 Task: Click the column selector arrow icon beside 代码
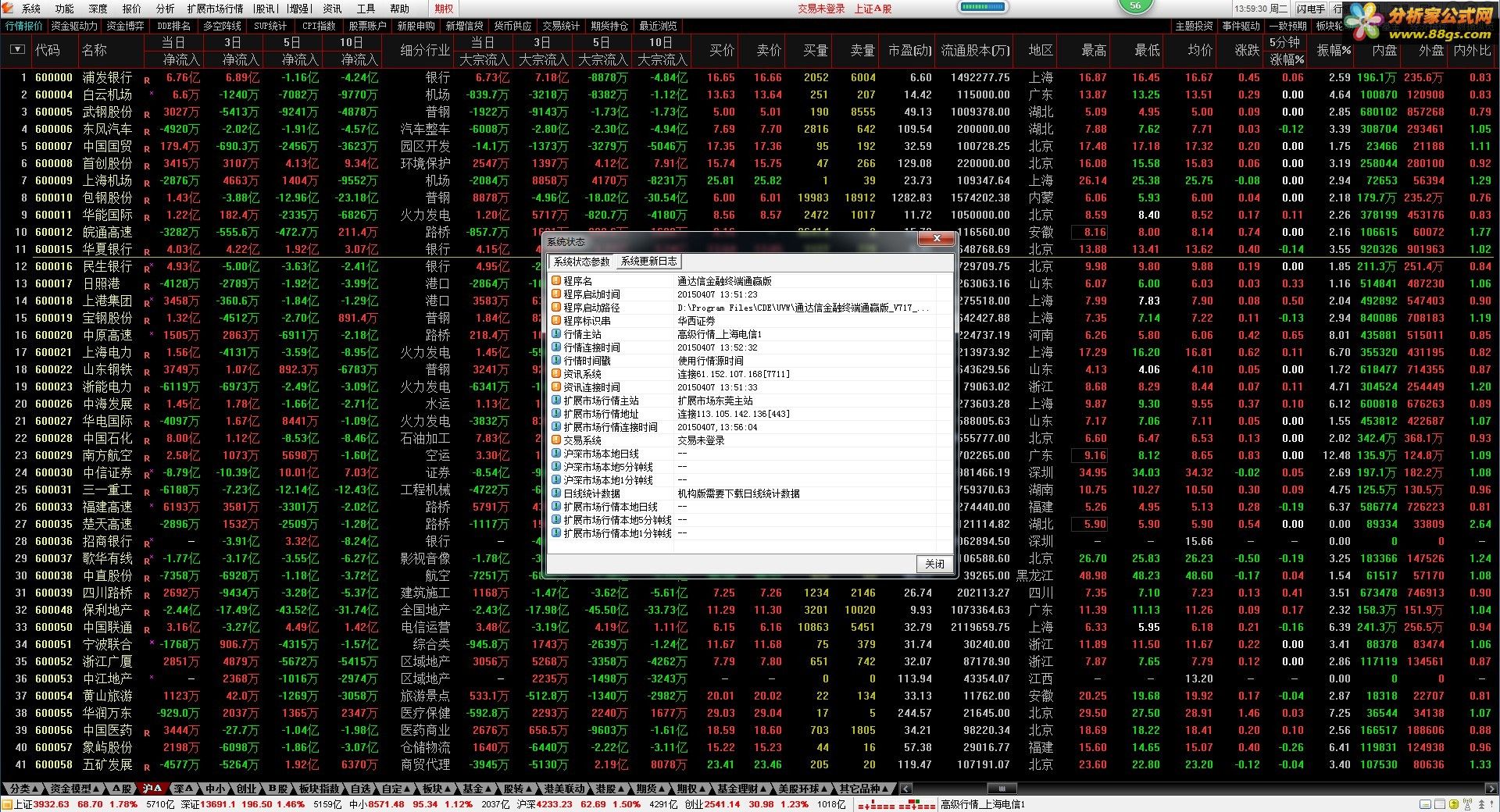(x=17, y=49)
